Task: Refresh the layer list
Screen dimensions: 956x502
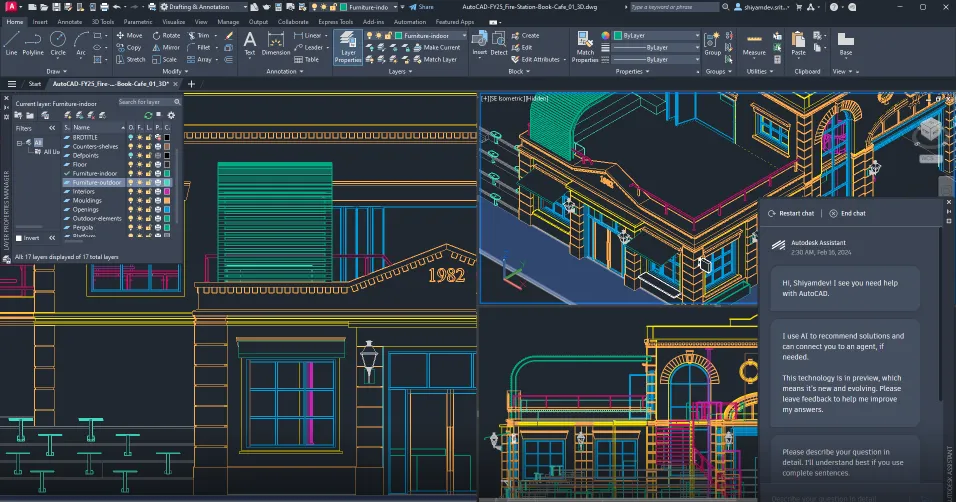Action: tap(148, 115)
